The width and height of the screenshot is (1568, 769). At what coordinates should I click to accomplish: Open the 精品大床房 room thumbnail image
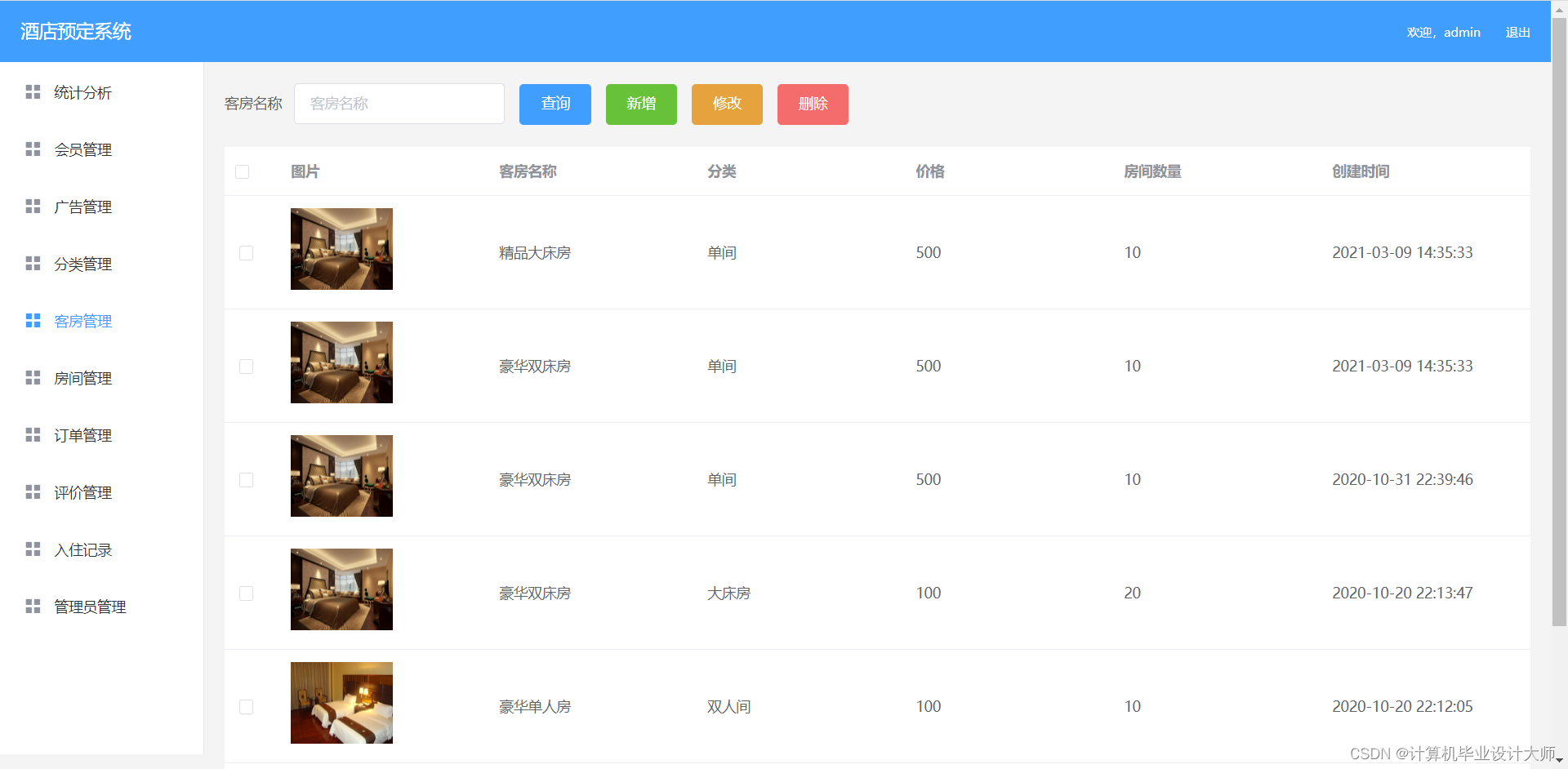(341, 249)
